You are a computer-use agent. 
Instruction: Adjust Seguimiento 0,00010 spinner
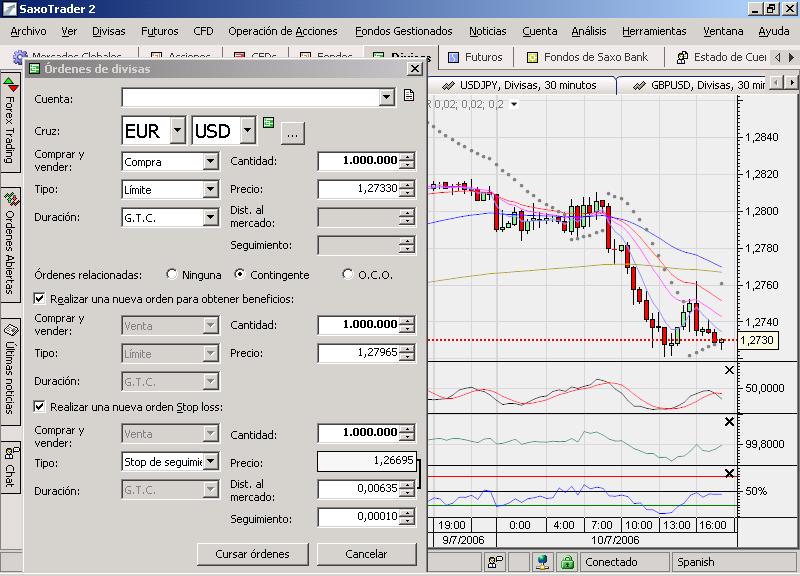(407, 517)
